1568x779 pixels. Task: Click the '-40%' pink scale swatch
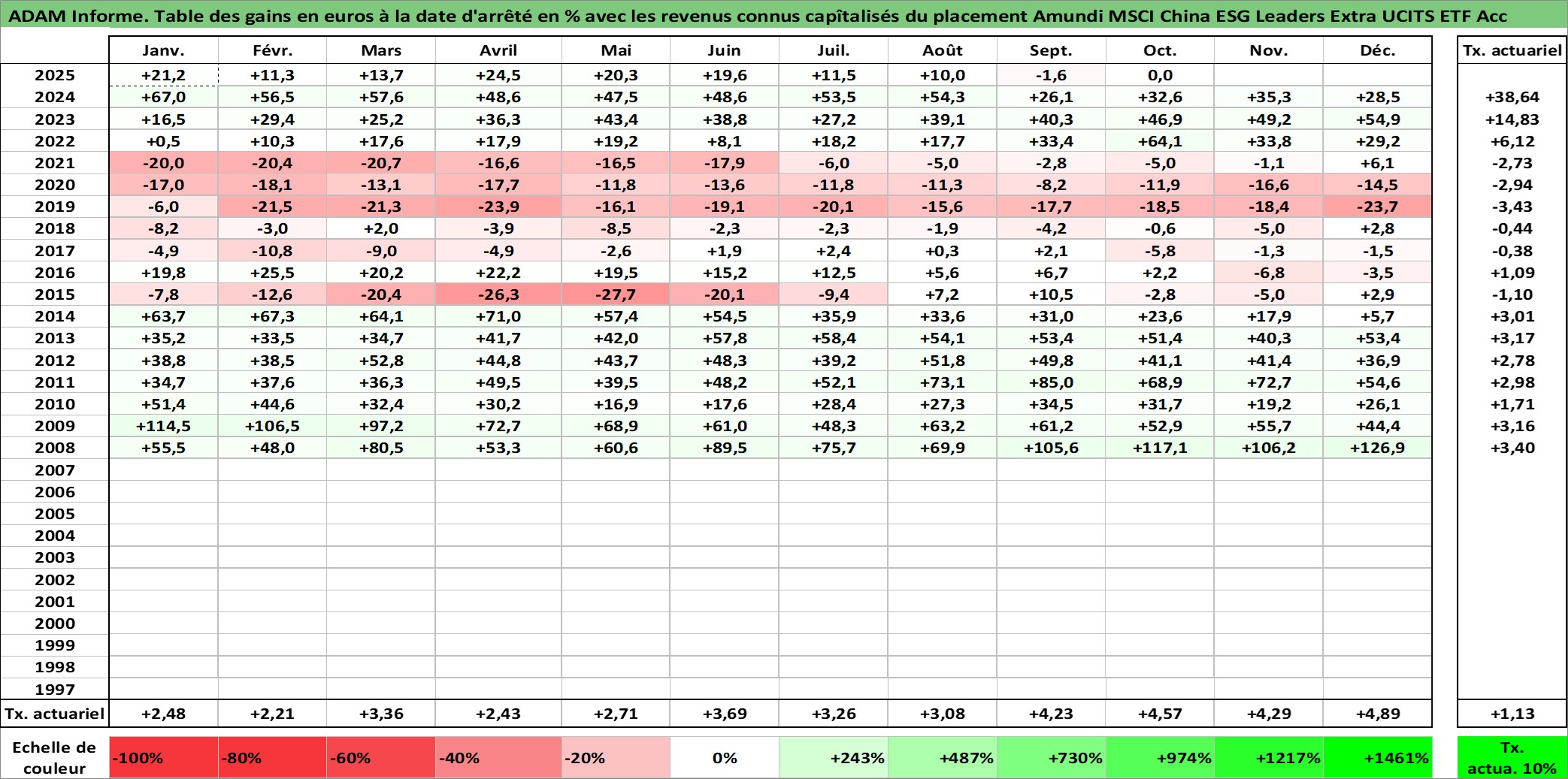click(498, 757)
